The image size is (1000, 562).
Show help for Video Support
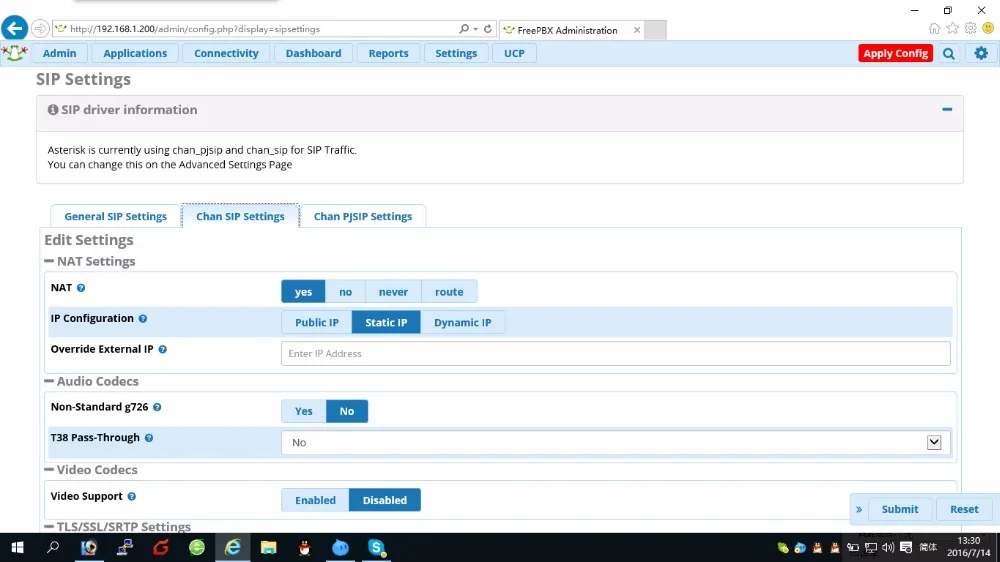coord(131,496)
